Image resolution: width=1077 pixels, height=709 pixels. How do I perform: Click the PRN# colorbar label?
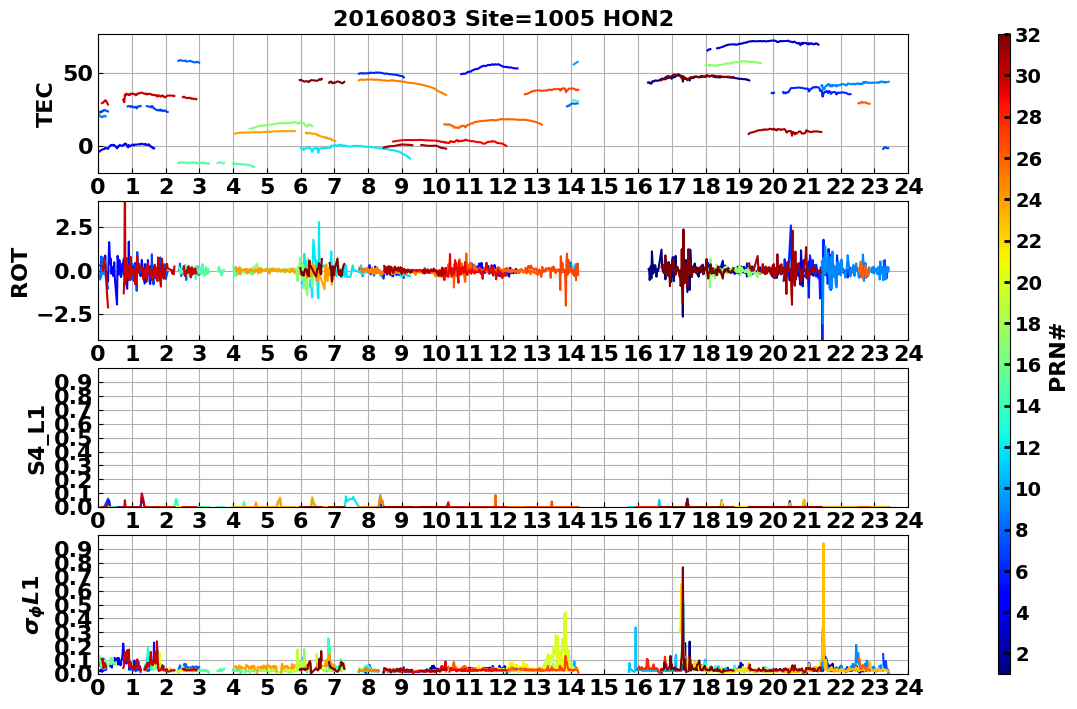tap(1058, 357)
